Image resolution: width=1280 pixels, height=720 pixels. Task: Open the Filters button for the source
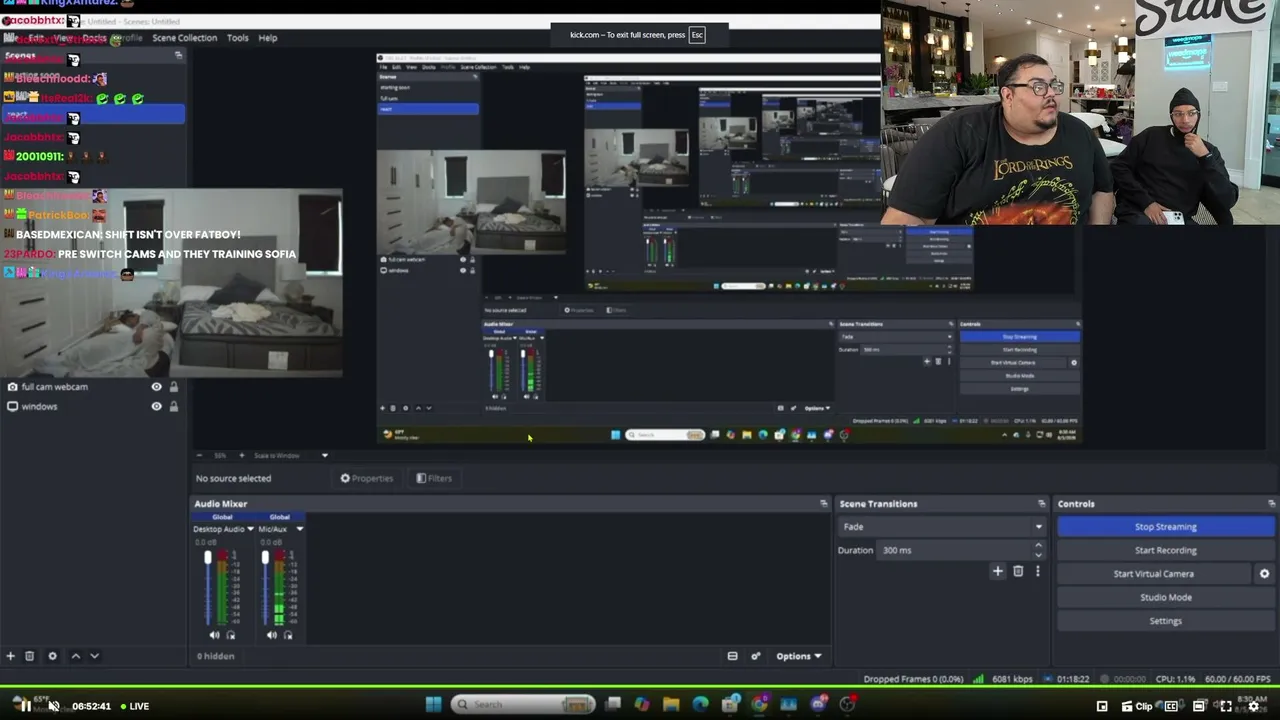pos(434,478)
